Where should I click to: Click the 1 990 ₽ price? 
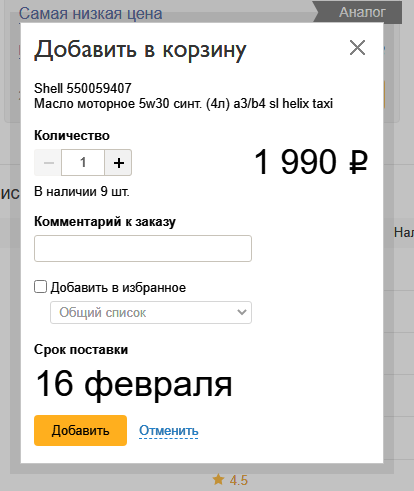tap(311, 162)
